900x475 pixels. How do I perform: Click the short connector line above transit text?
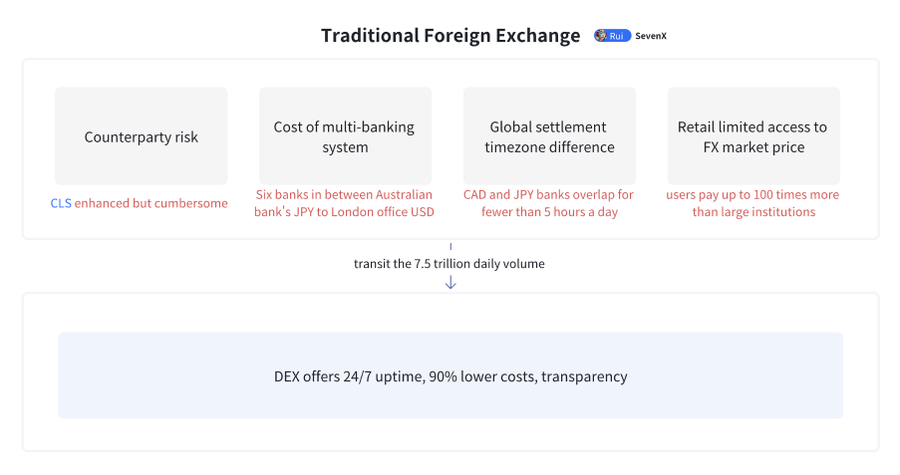coord(450,245)
